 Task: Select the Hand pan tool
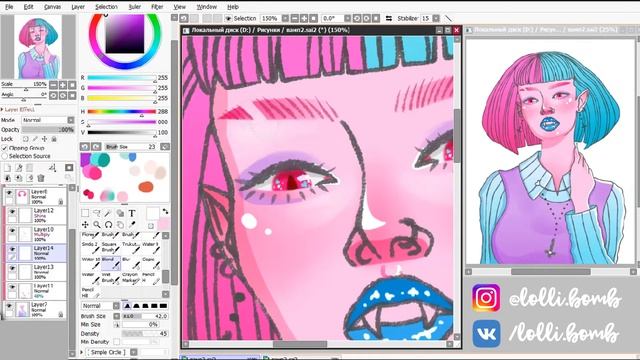click(x=120, y=224)
